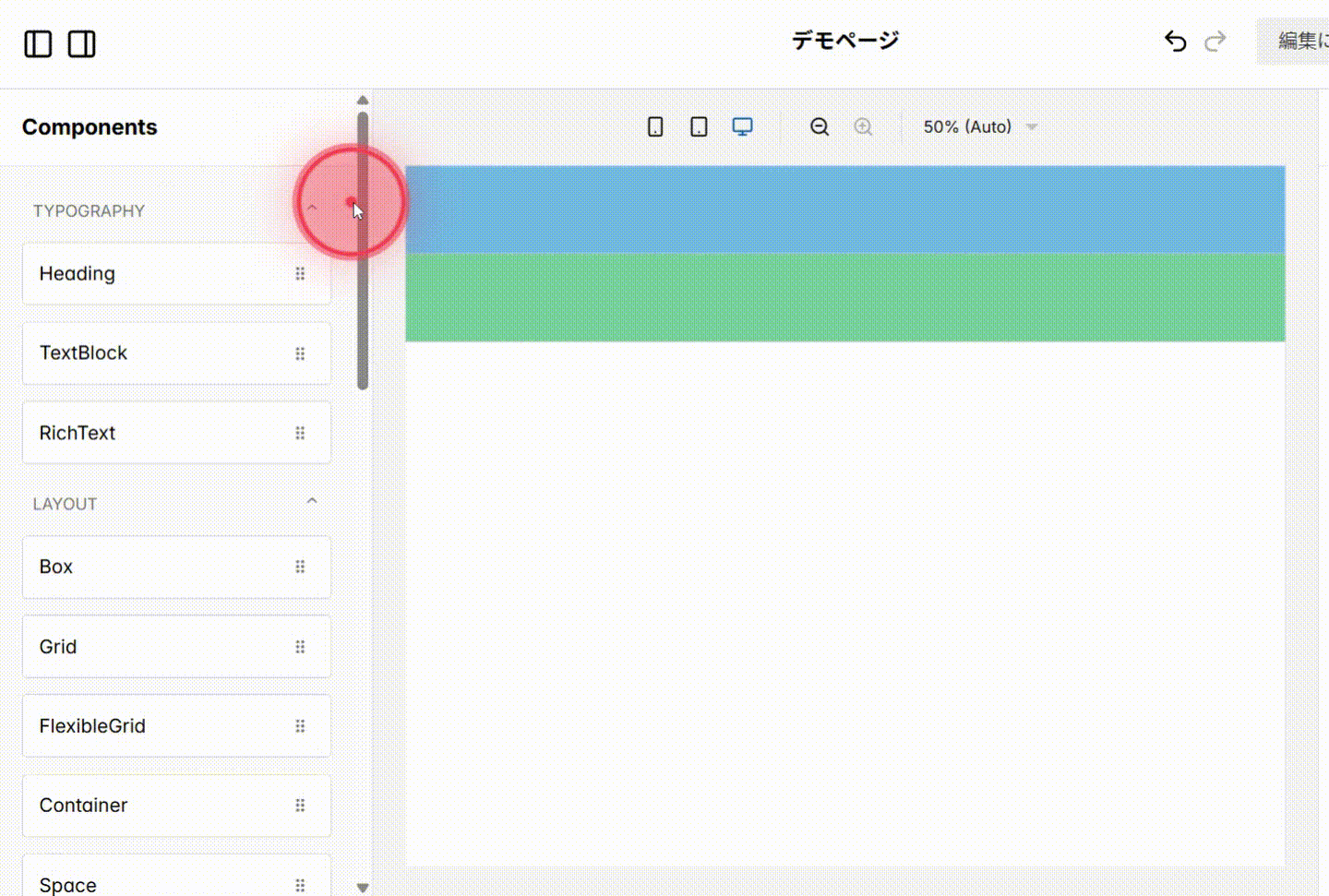Switch preview to tablet device icon
1329x896 pixels.
tap(699, 126)
